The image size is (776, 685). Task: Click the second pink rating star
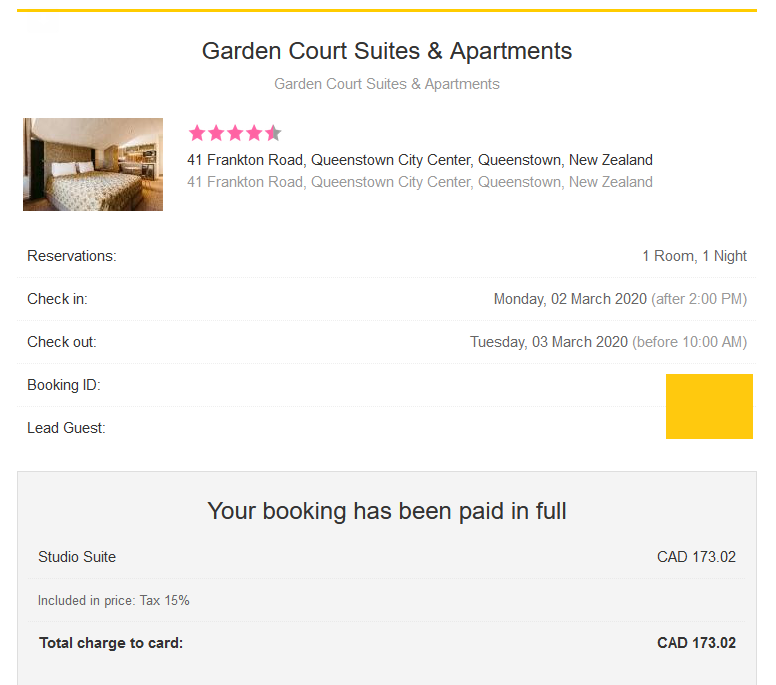pos(216,133)
